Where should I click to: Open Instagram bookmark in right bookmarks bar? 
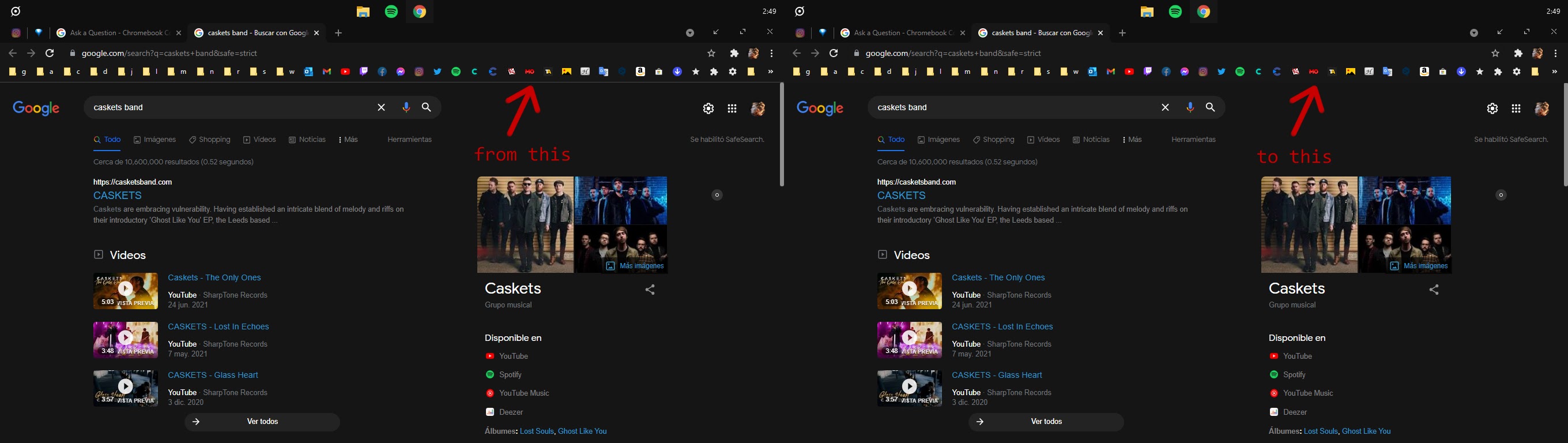(1203, 72)
